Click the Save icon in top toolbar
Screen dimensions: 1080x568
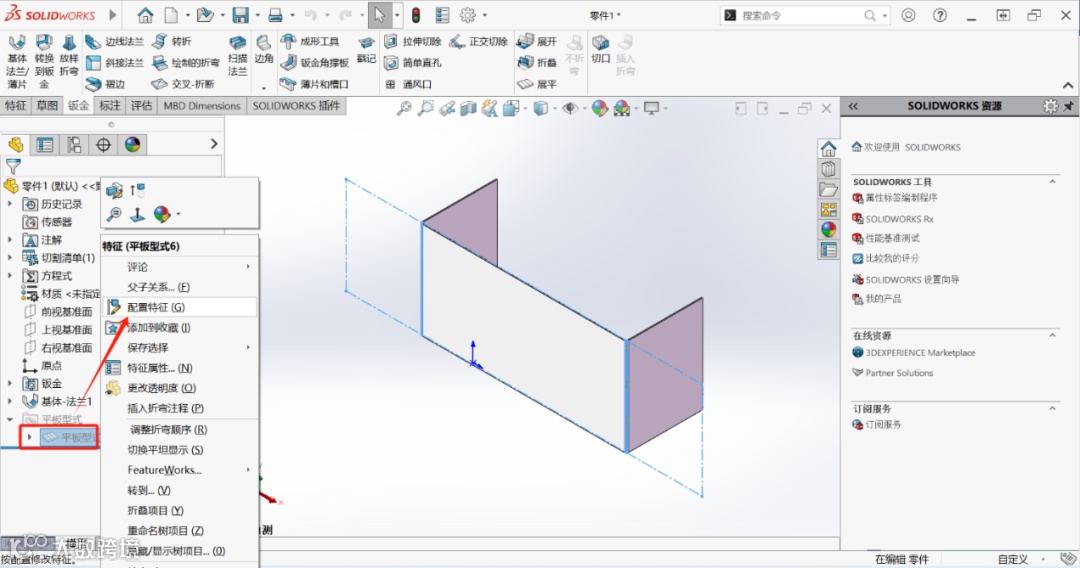click(240, 15)
